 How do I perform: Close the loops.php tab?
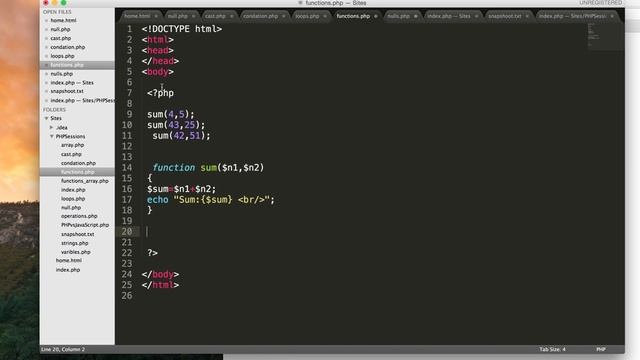pyautogui.click(x=325, y=16)
